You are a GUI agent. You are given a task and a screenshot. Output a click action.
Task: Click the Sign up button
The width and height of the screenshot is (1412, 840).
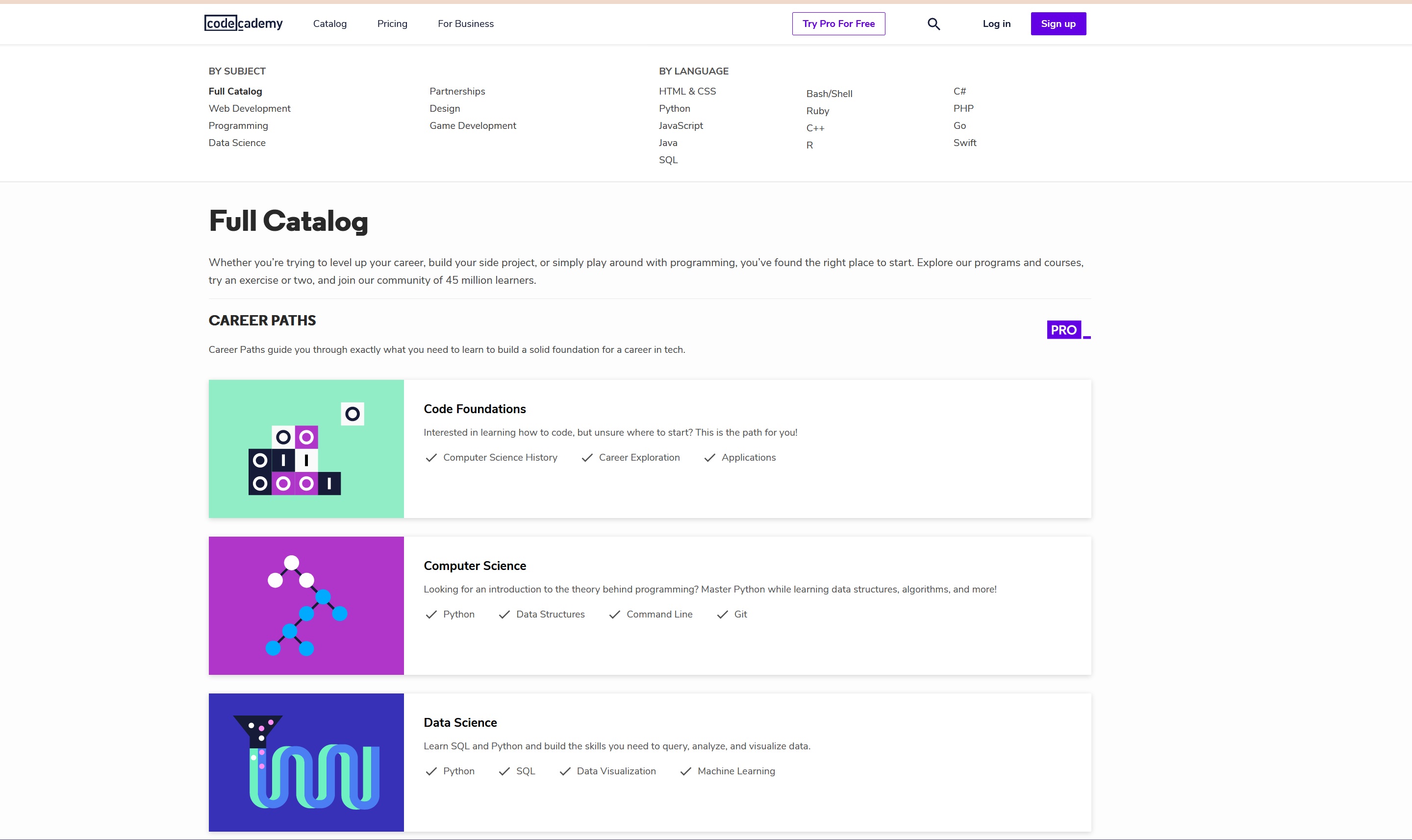[x=1058, y=24]
